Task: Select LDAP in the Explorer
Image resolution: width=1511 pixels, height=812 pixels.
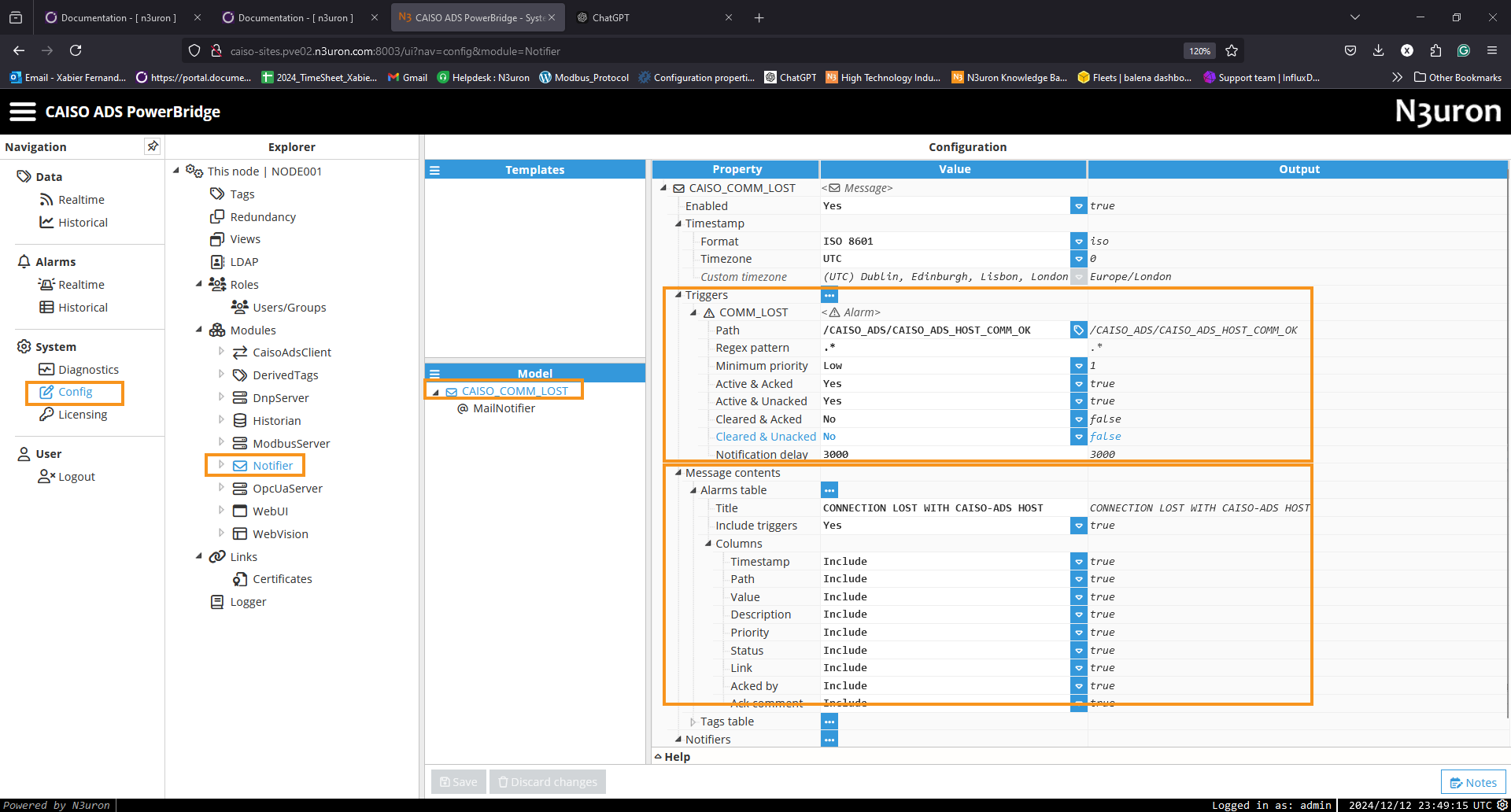Action: [234, 262]
